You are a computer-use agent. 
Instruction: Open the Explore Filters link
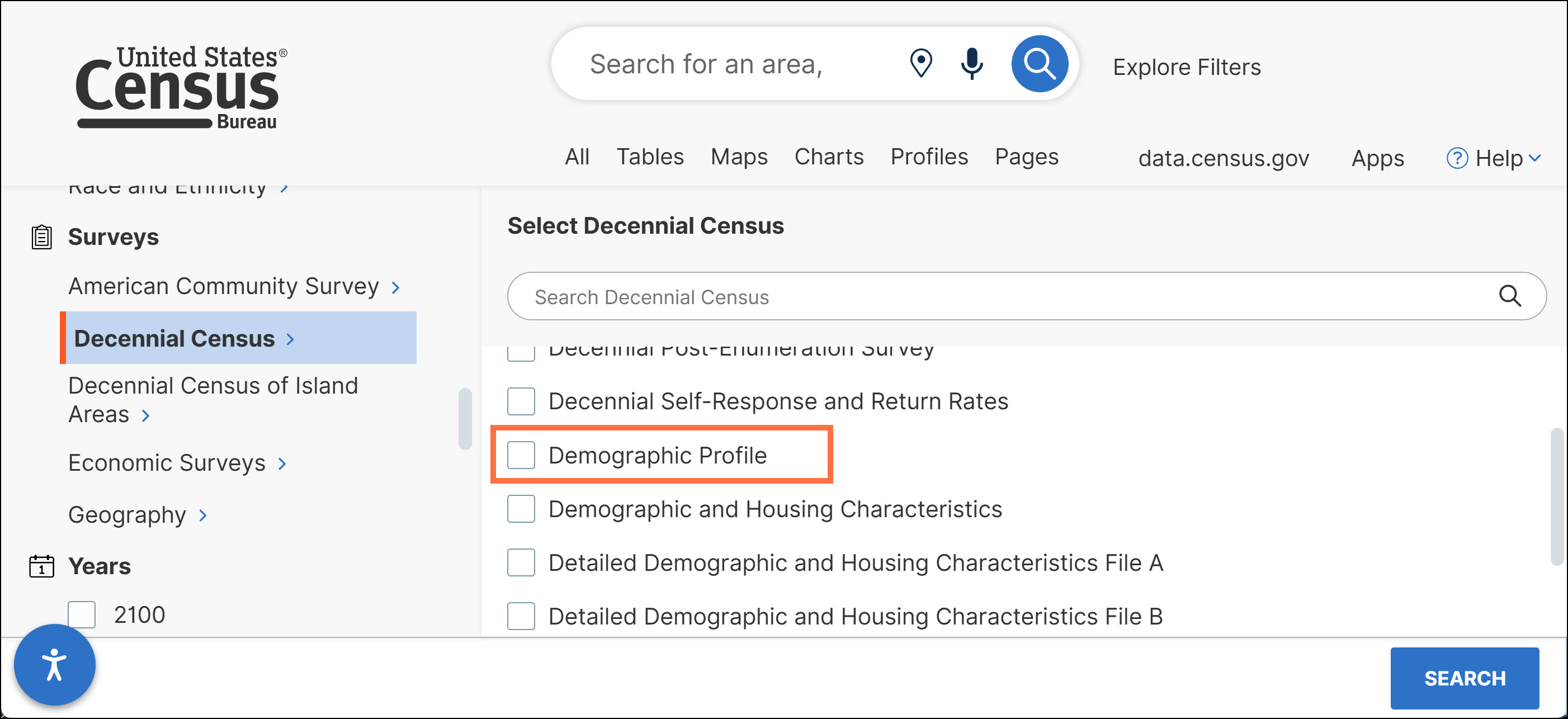coord(1187,67)
